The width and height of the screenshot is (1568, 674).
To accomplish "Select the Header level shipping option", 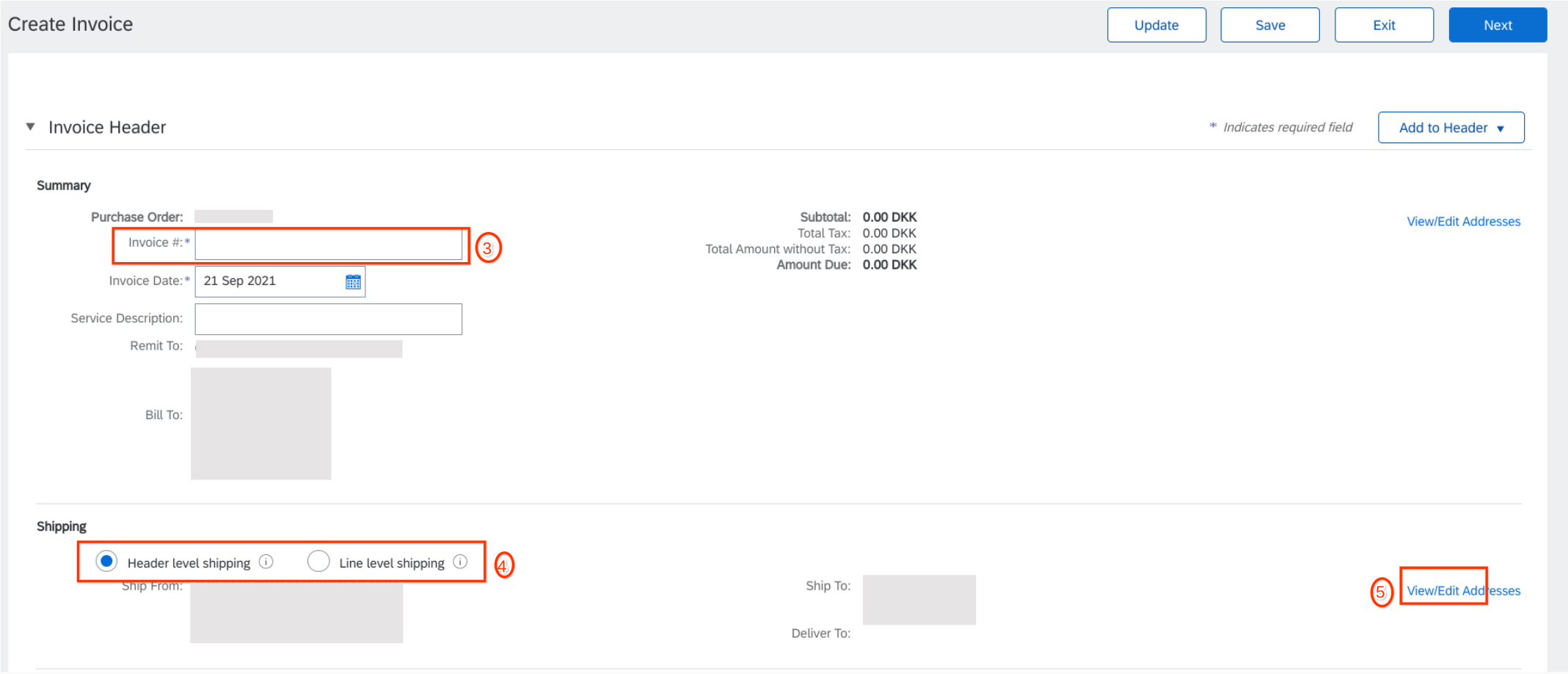I will tap(106, 561).
